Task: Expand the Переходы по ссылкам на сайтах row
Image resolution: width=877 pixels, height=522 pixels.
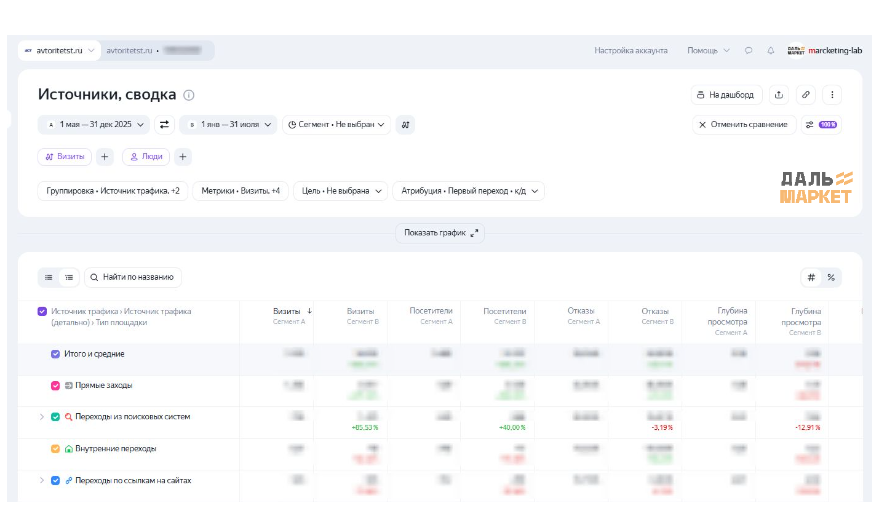Action: tap(41, 481)
